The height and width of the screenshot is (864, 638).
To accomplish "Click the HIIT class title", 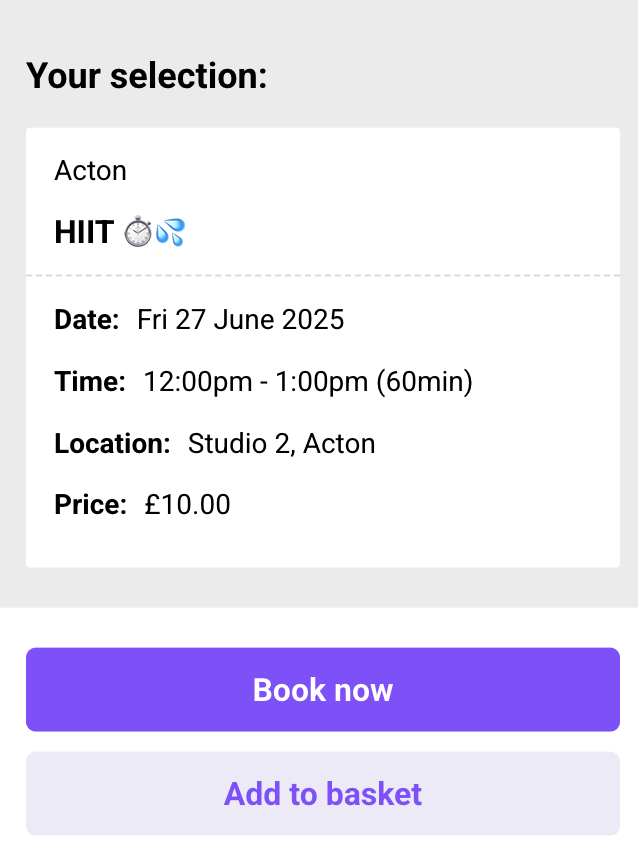I will 84,232.
